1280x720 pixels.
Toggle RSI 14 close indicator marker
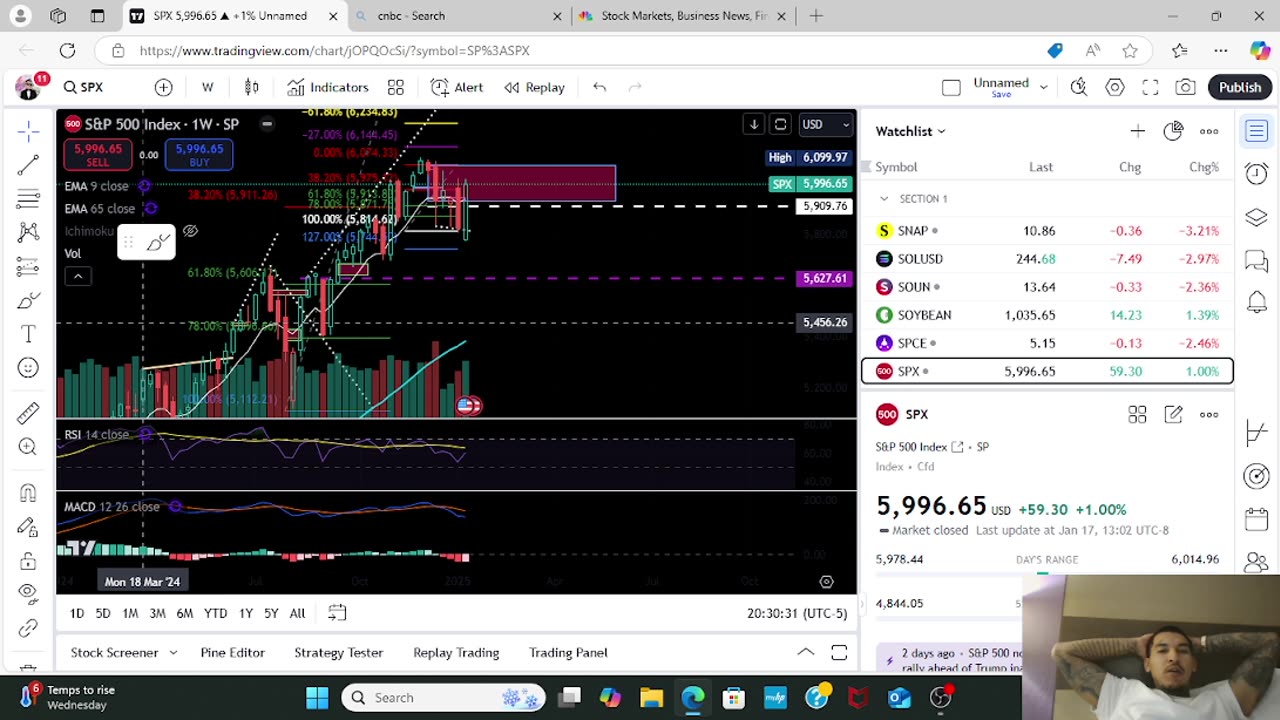(x=146, y=435)
